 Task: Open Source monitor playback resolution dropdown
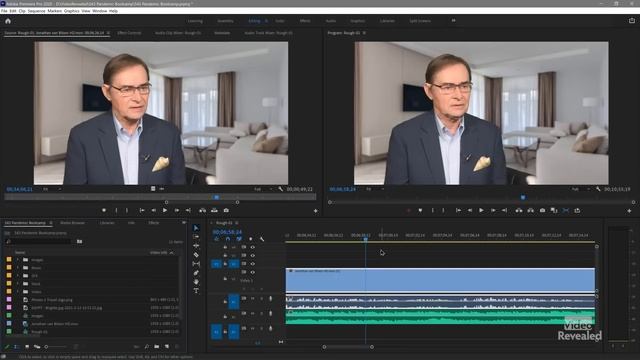[x=263, y=189]
